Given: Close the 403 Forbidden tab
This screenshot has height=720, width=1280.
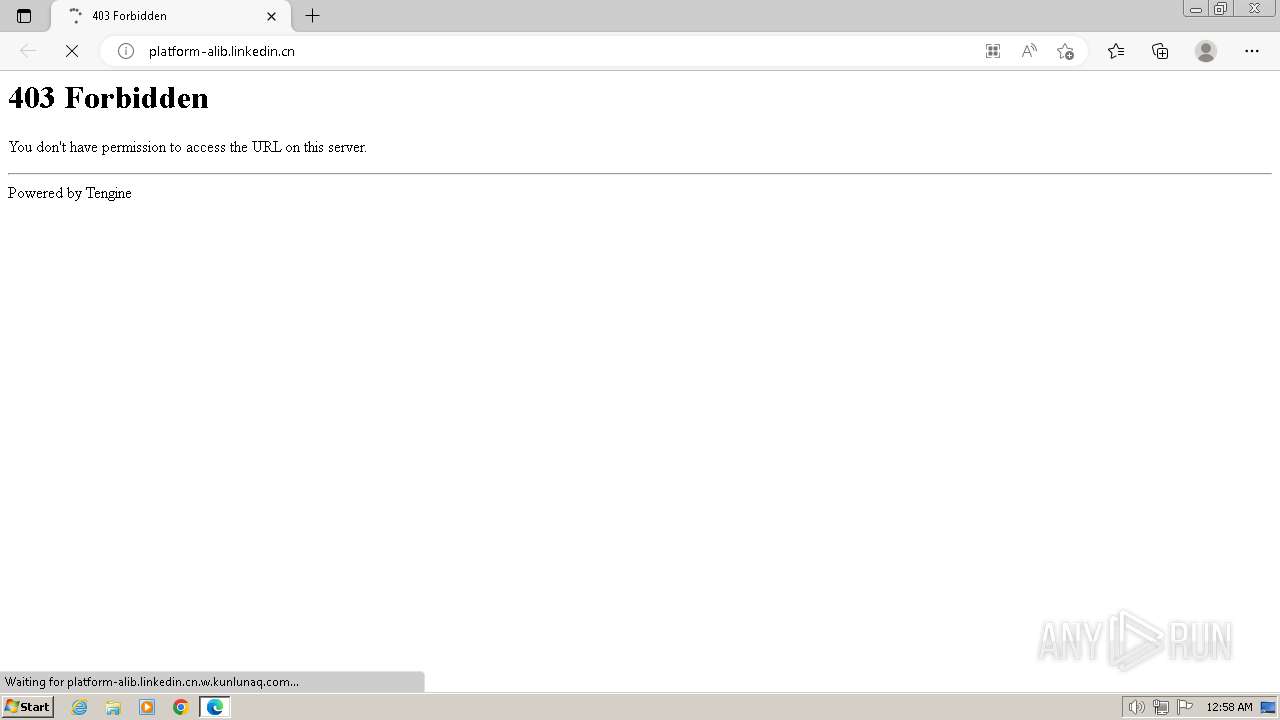Looking at the screenshot, I should (271, 16).
